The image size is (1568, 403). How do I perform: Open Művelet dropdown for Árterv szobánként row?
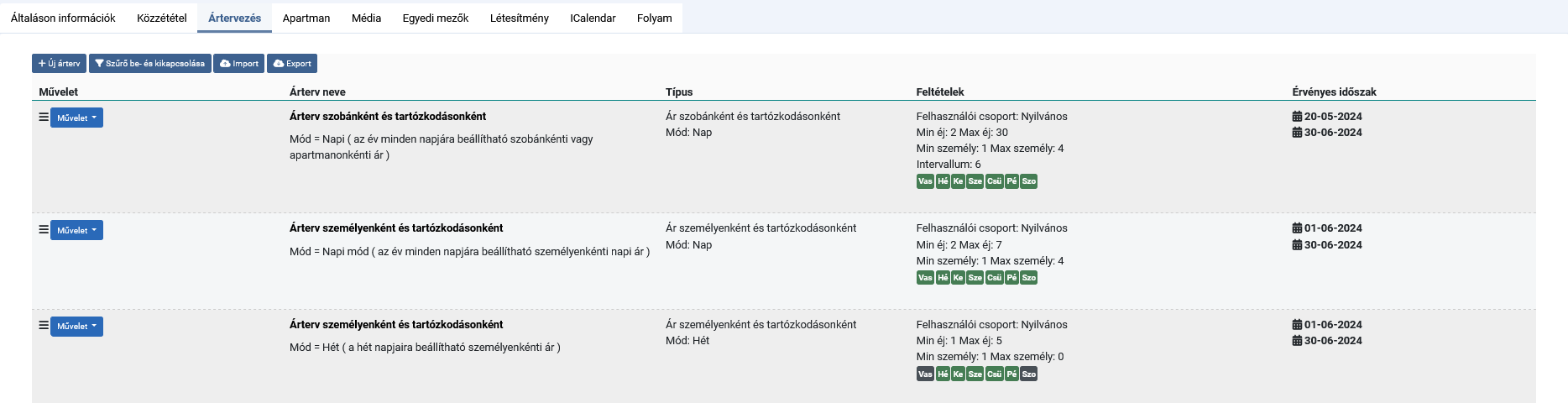coord(76,118)
